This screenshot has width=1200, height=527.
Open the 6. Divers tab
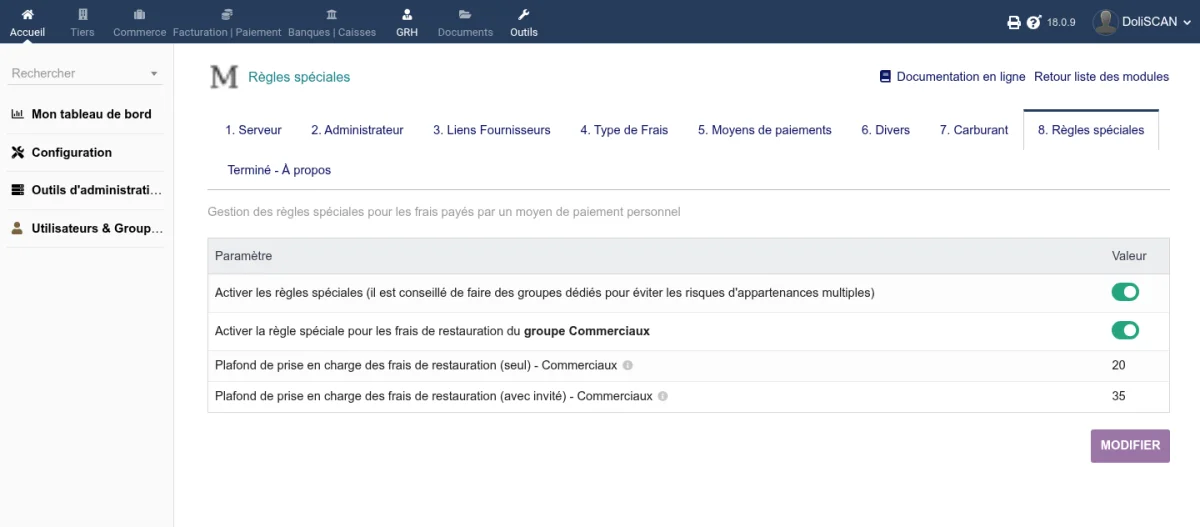(886, 130)
